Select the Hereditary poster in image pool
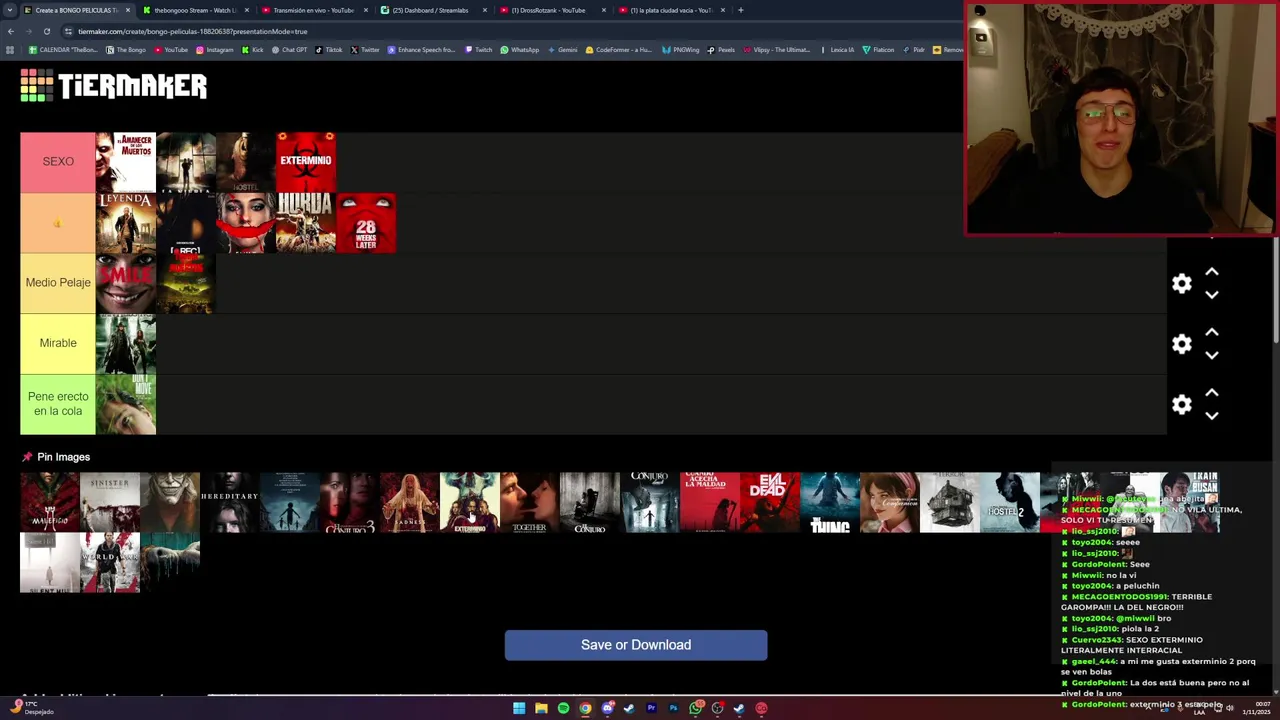The height and width of the screenshot is (720, 1280). tap(230, 502)
